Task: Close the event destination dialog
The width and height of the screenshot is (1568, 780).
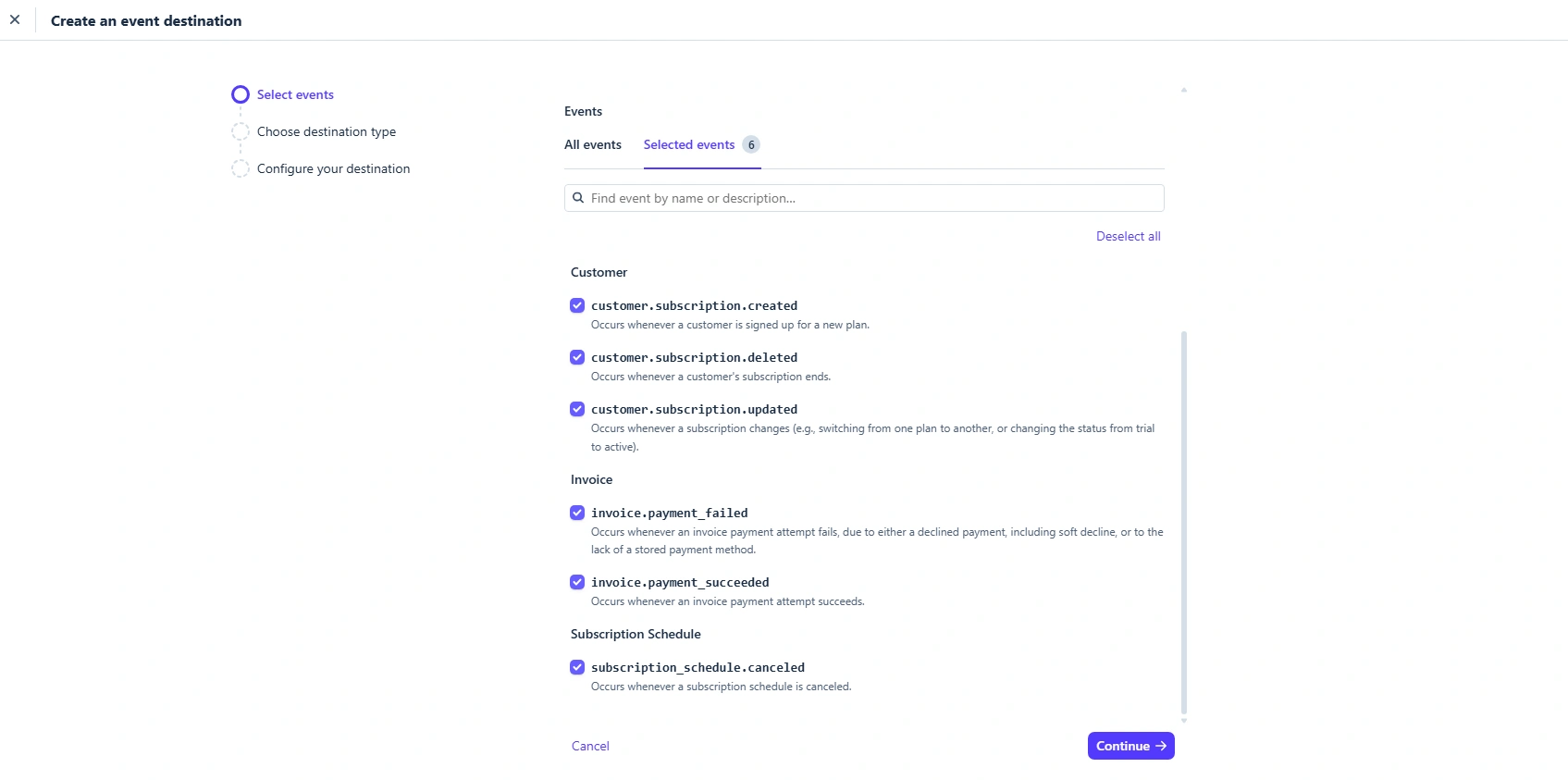Action: click(15, 19)
